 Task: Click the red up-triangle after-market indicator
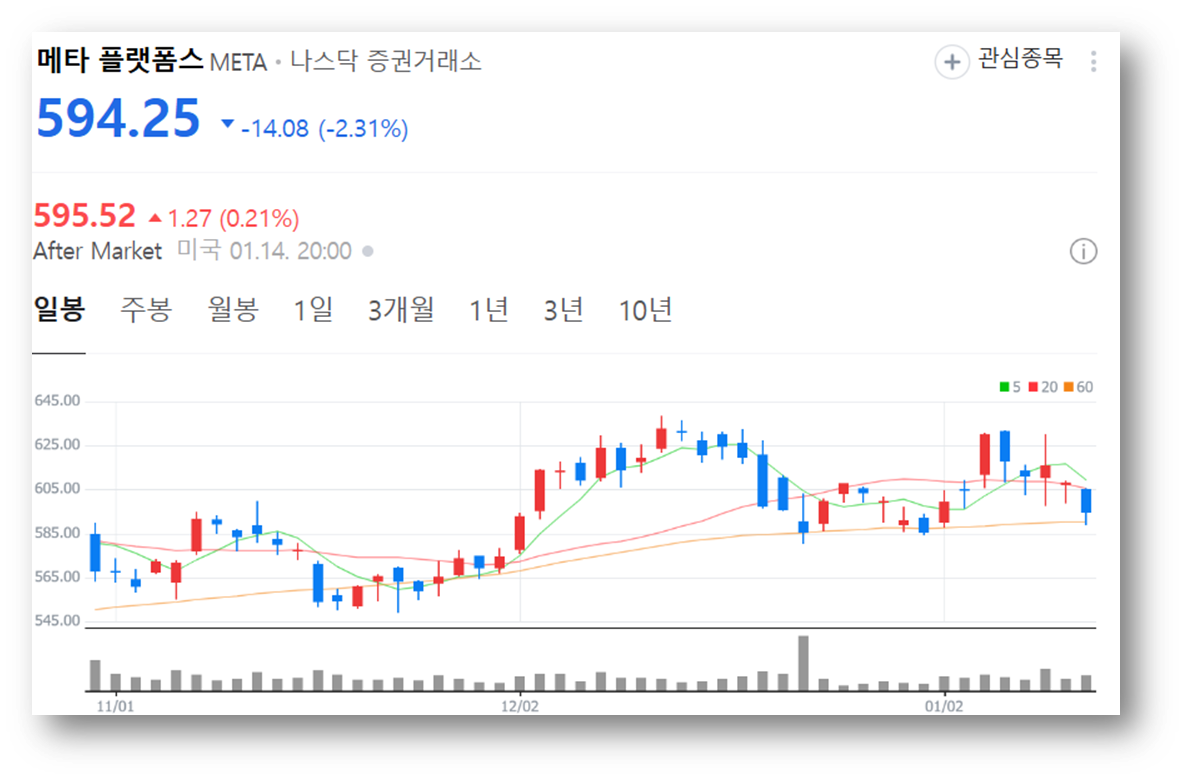[x=155, y=218]
